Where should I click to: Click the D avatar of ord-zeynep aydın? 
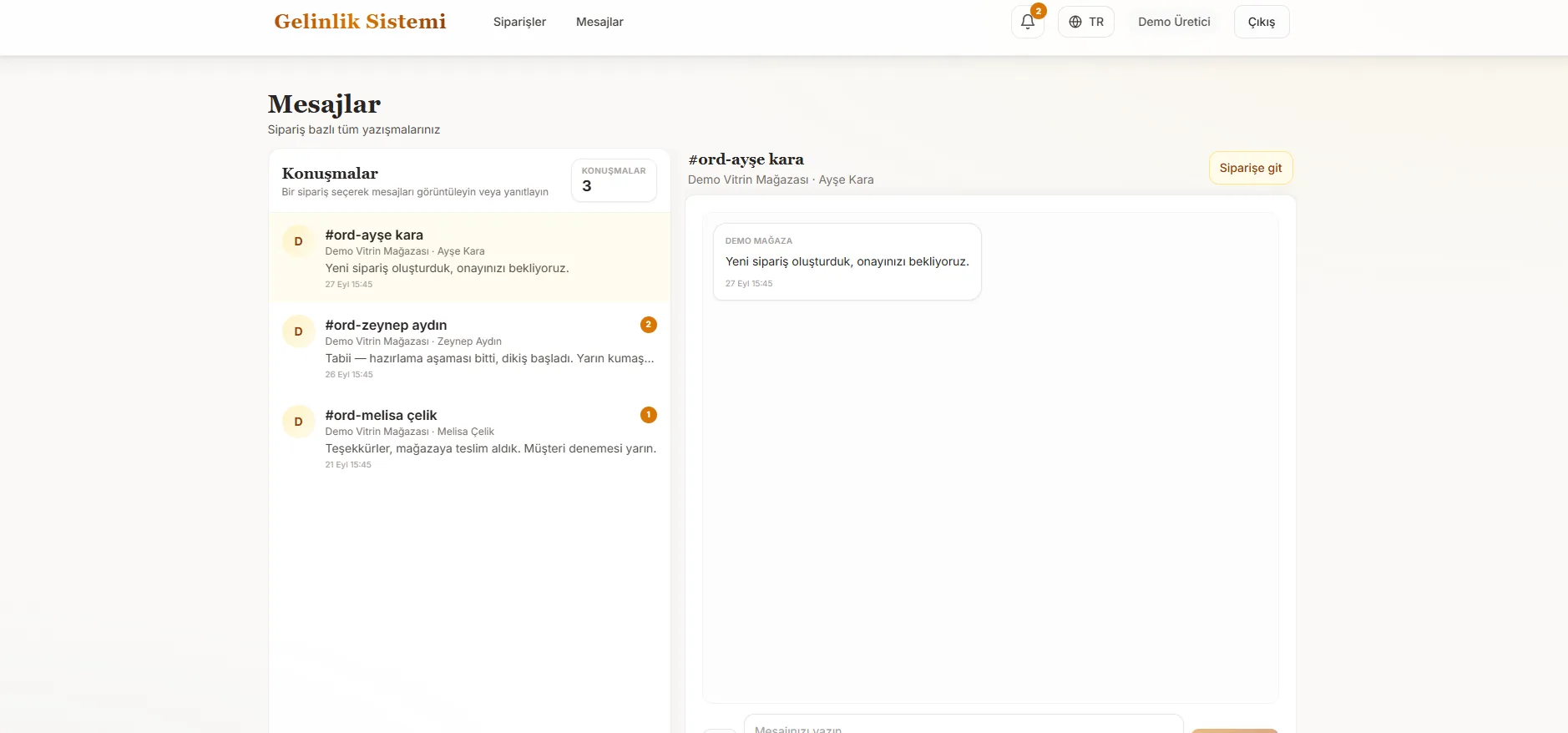tap(298, 331)
